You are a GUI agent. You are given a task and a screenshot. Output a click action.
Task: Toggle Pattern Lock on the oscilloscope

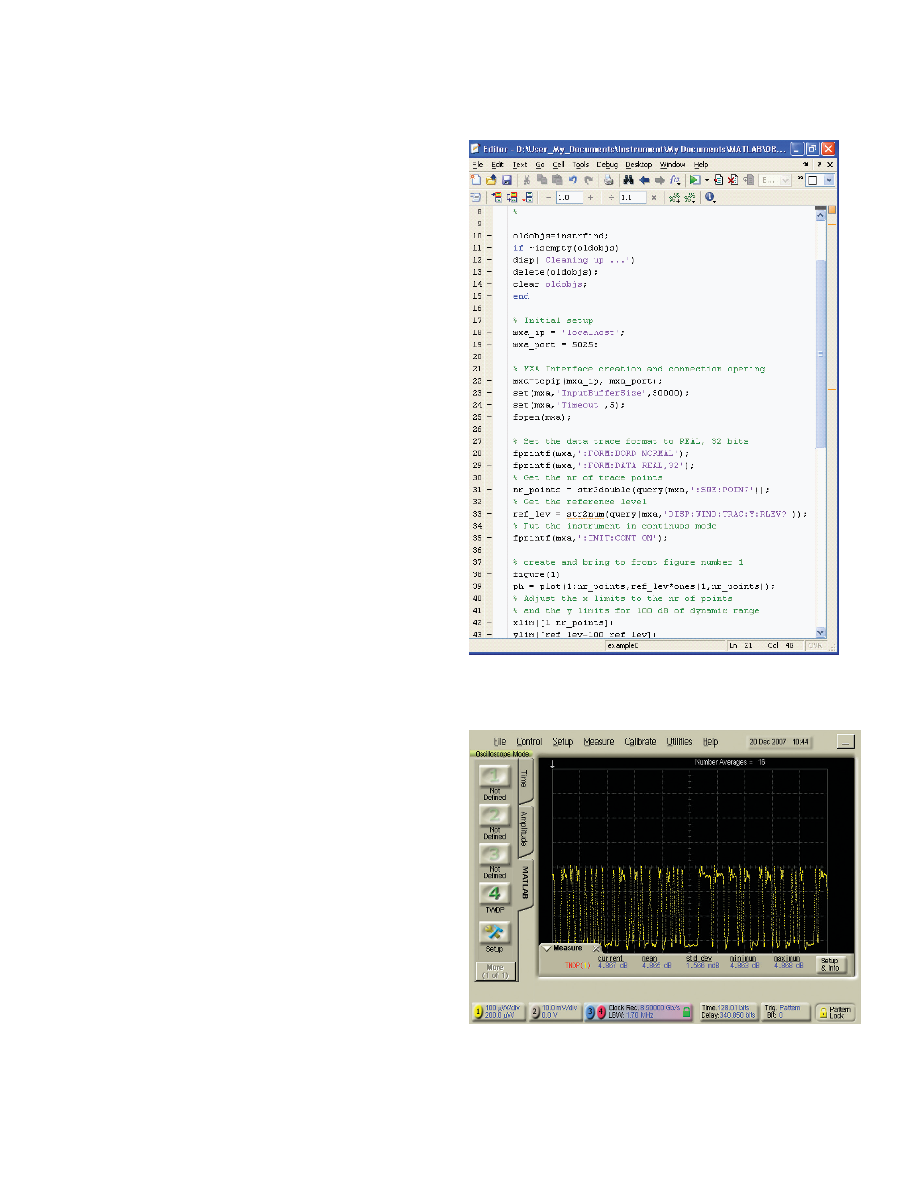(835, 1012)
